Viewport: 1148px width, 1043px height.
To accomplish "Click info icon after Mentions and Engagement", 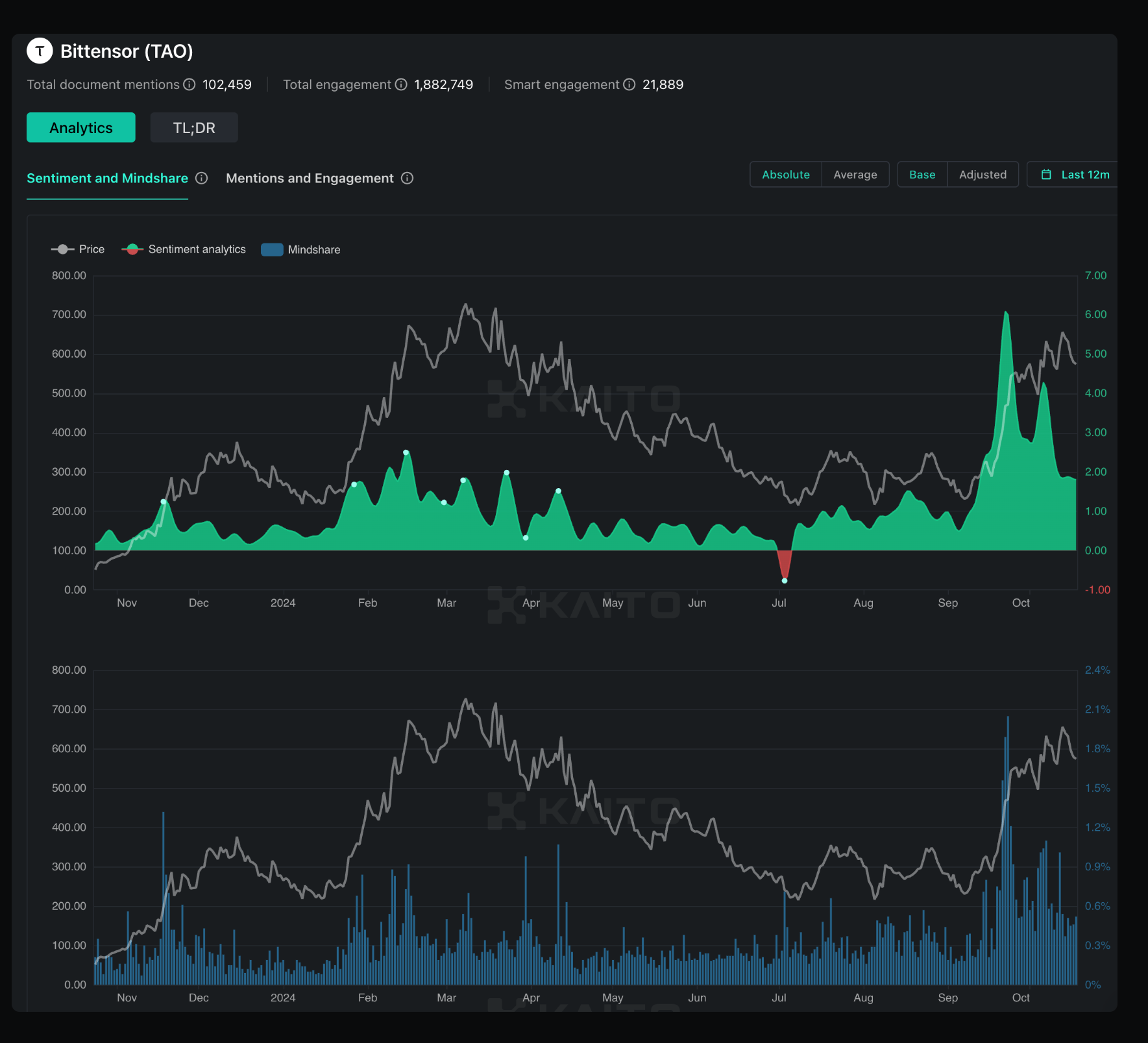I will 408,178.
